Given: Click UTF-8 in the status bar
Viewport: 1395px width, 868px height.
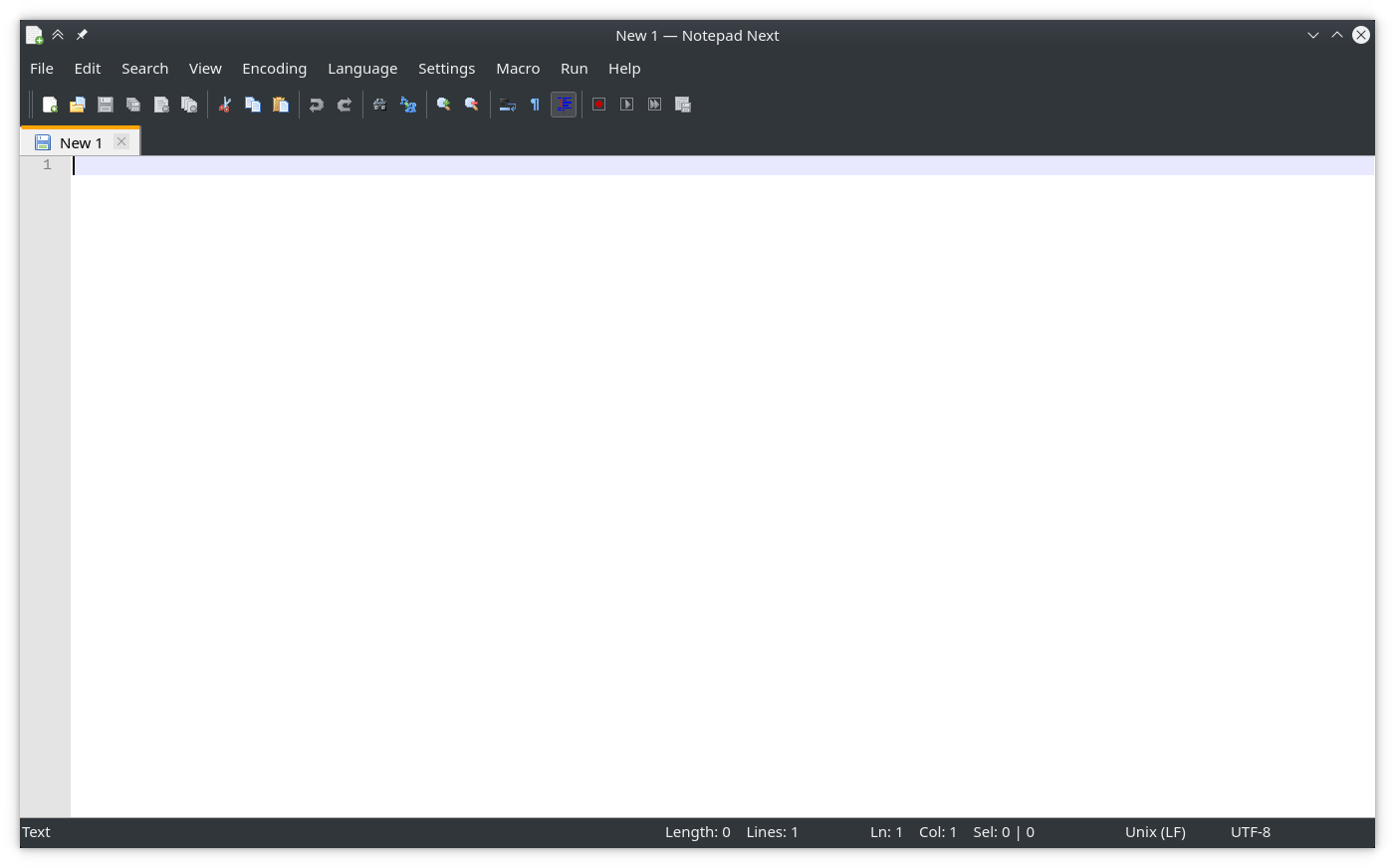Looking at the screenshot, I should click(1250, 831).
